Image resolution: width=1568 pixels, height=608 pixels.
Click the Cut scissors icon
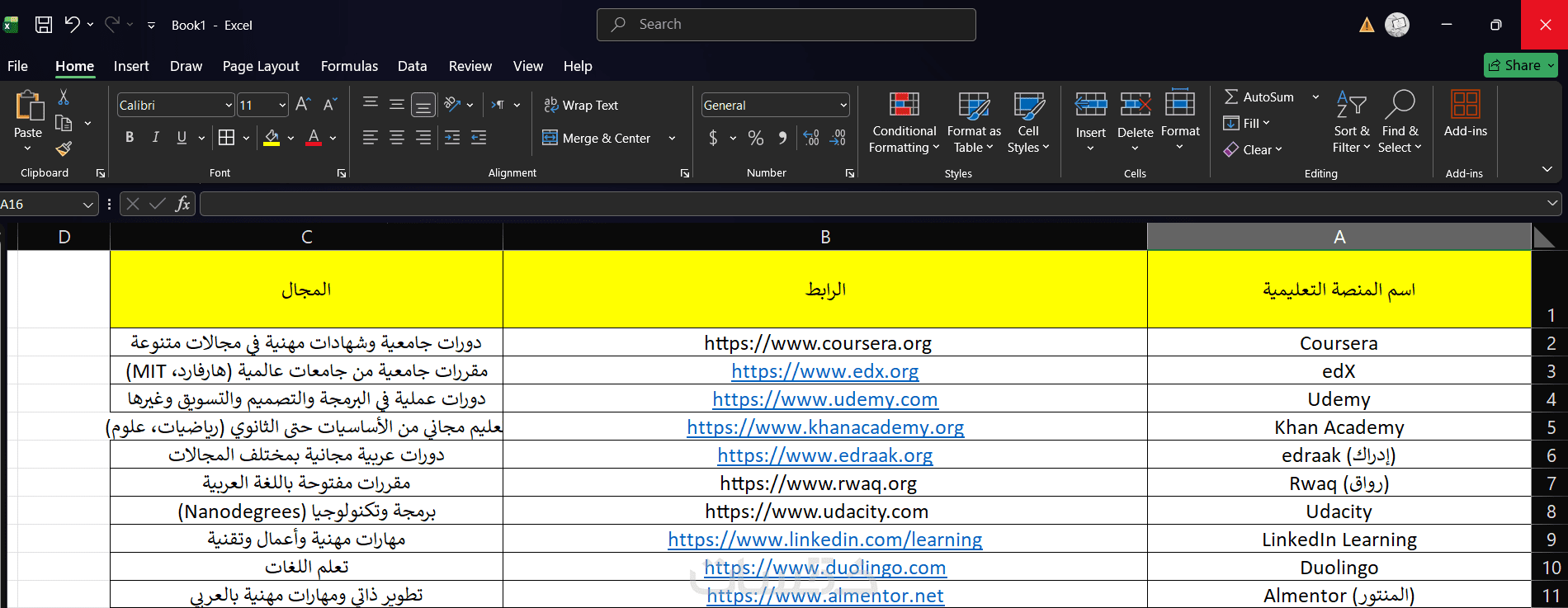tap(64, 97)
